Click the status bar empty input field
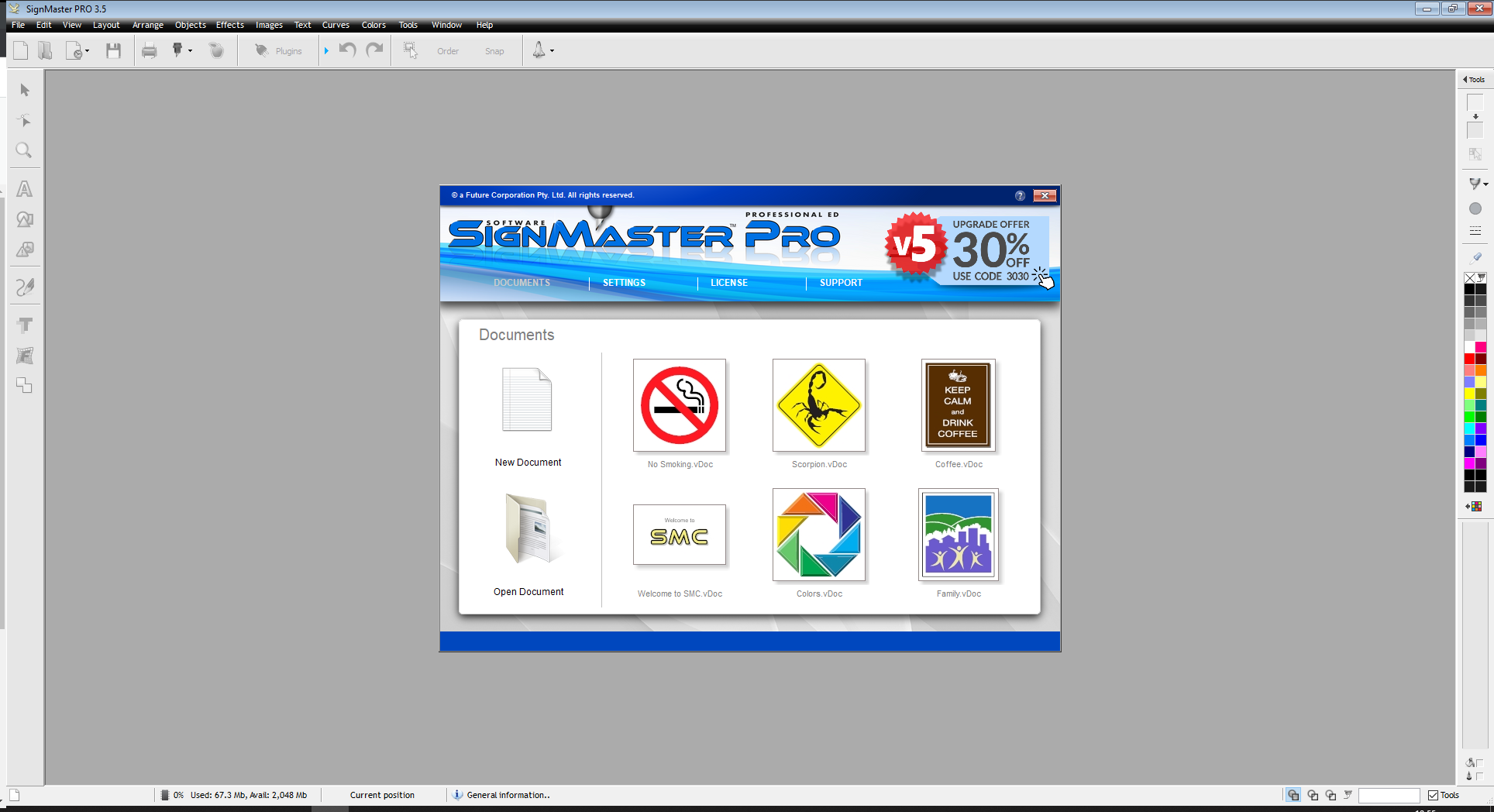This screenshot has height=812, width=1494. click(x=1389, y=796)
